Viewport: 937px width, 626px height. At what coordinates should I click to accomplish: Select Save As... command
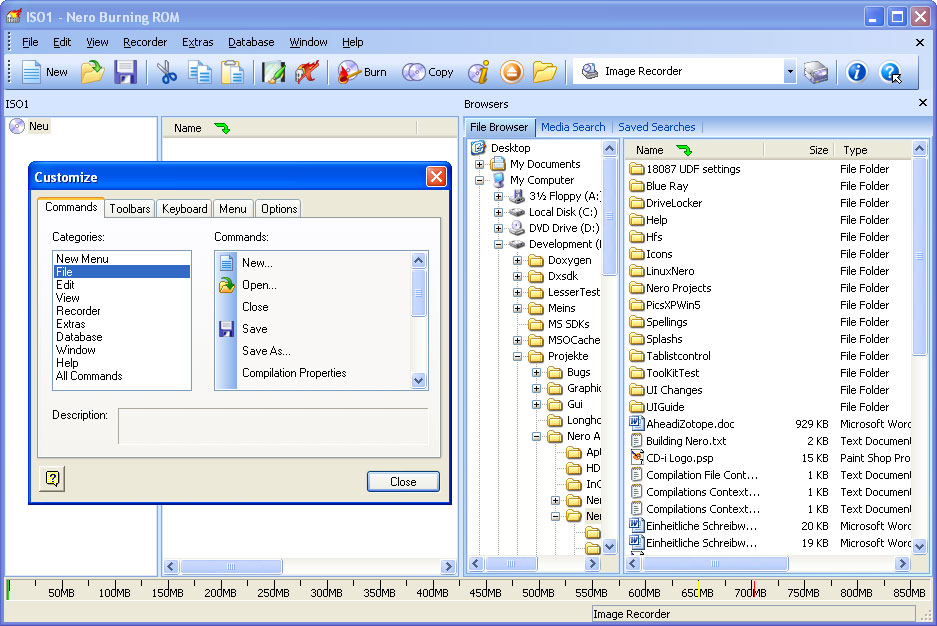(x=266, y=351)
